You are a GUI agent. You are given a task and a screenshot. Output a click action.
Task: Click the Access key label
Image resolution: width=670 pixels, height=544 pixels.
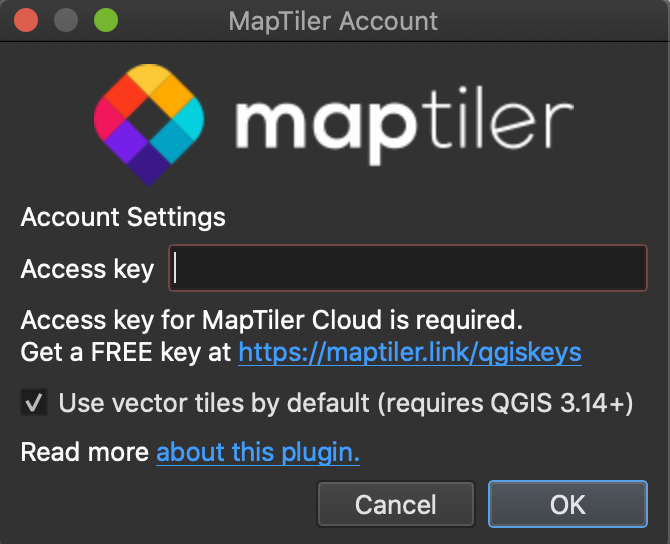[x=87, y=269]
